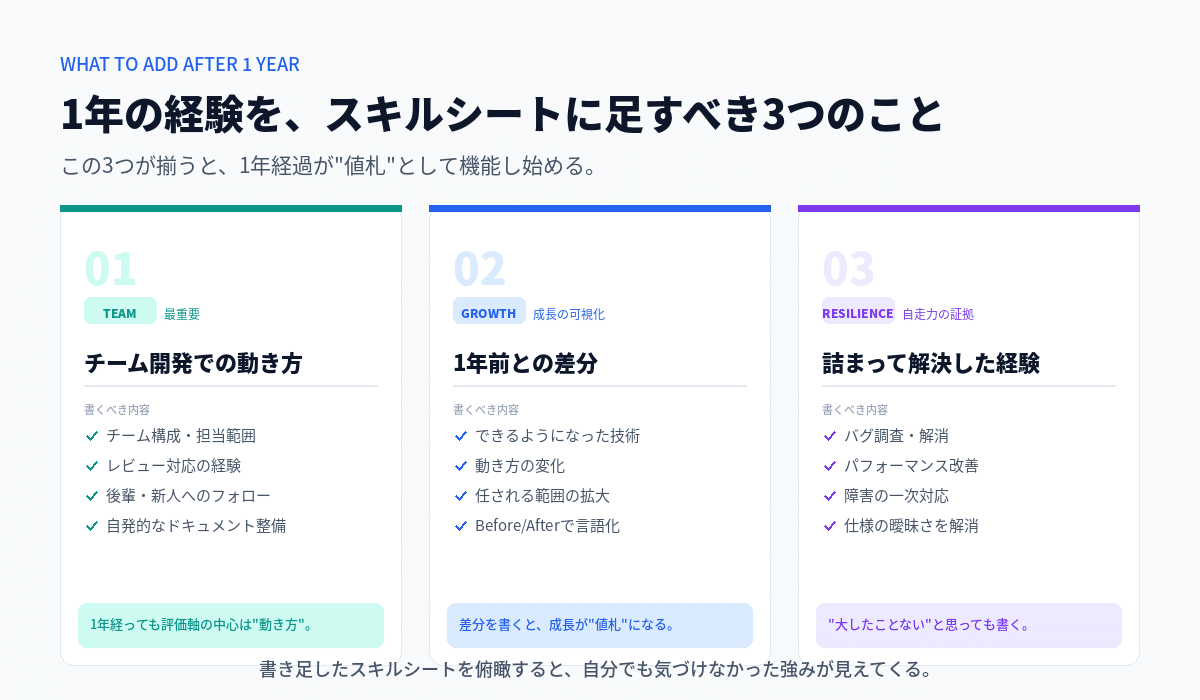
Task: Click the purple top bar of card 03
Action: click(969, 208)
